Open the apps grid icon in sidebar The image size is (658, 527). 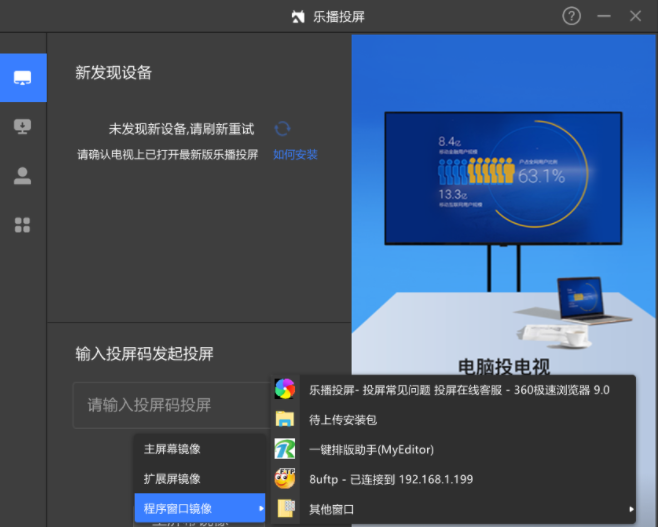click(x=23, y=225)
